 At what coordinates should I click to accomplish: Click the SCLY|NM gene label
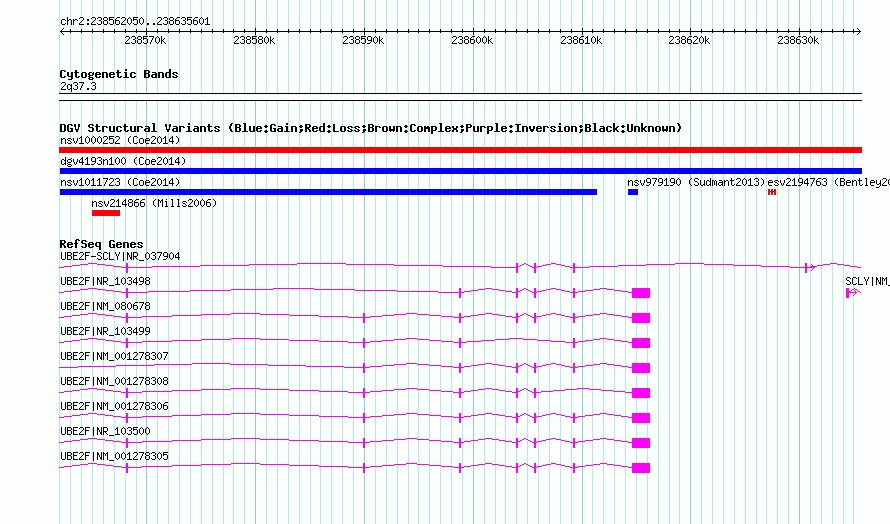coord(867,281)
